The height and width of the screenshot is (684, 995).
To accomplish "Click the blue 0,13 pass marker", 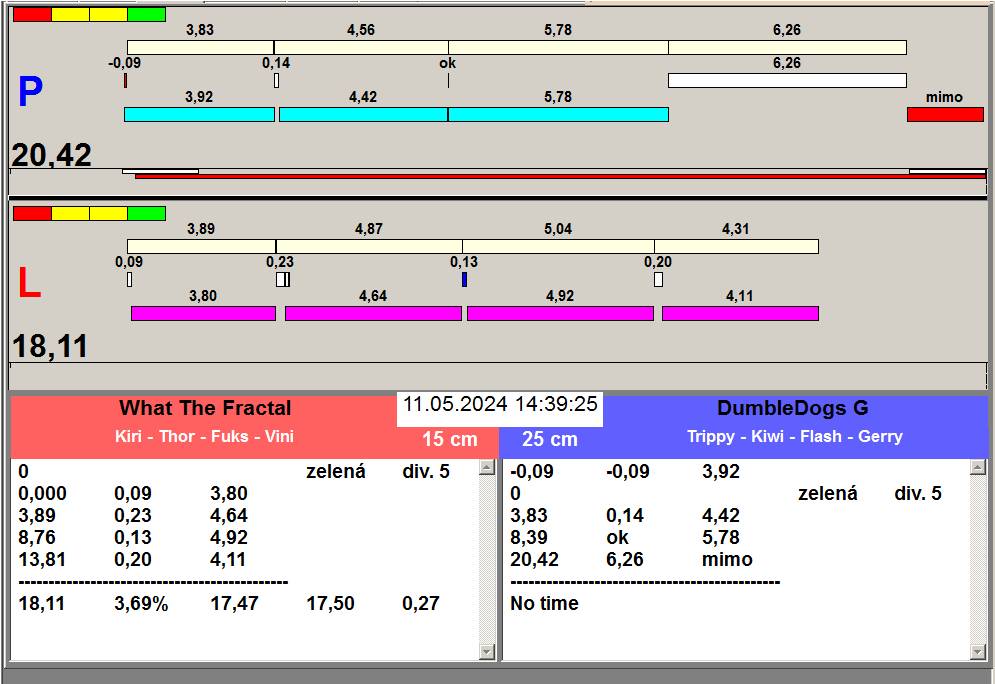I will click(x=464, y=280).
